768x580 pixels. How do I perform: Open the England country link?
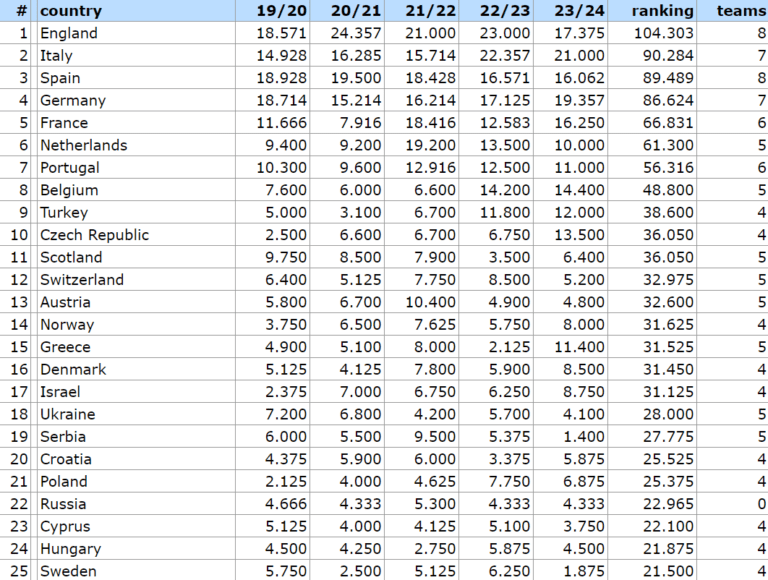(69, 33)
